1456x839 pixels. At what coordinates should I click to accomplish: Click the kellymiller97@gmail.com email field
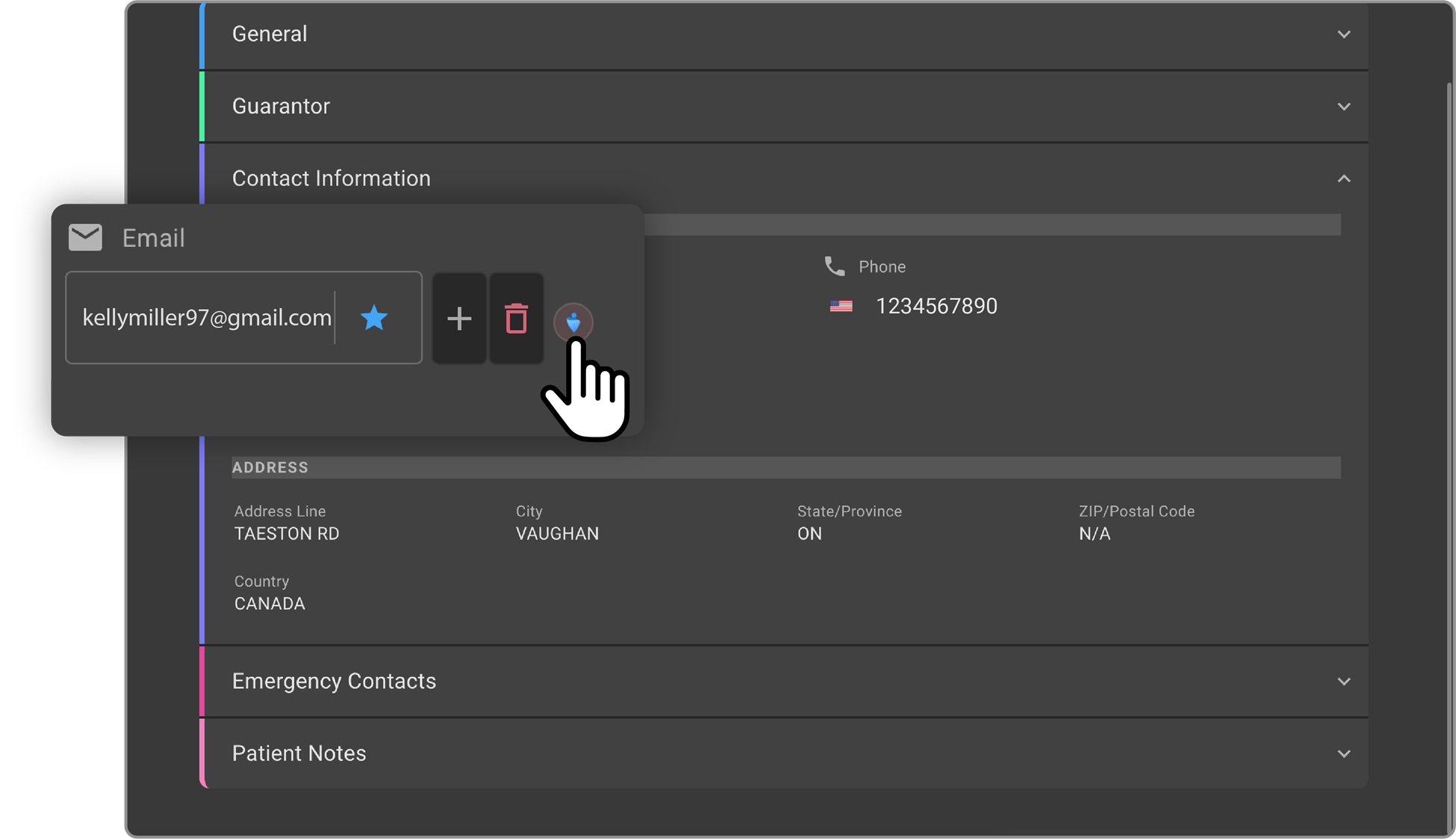[206, 318]
